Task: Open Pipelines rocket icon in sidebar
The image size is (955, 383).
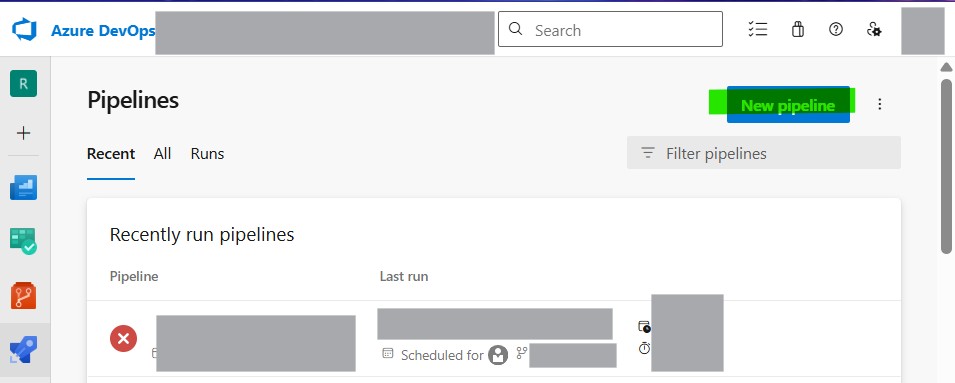Action: coord(23,350)
